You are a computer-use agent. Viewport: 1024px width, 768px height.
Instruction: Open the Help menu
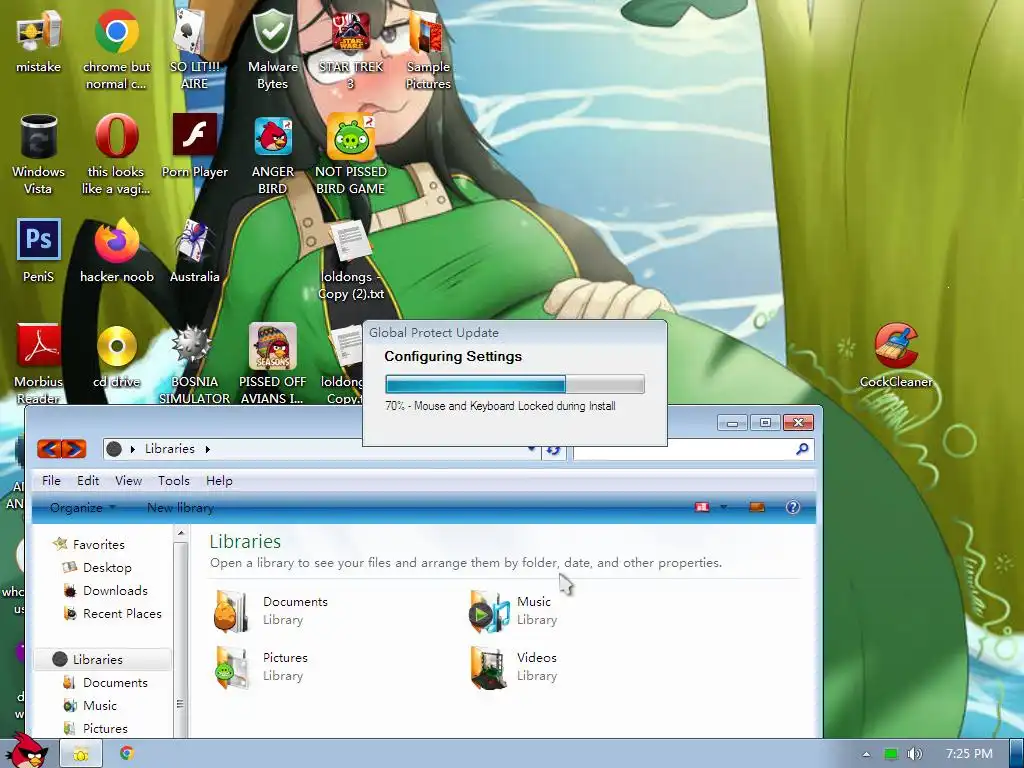click(x=219, y=481)
